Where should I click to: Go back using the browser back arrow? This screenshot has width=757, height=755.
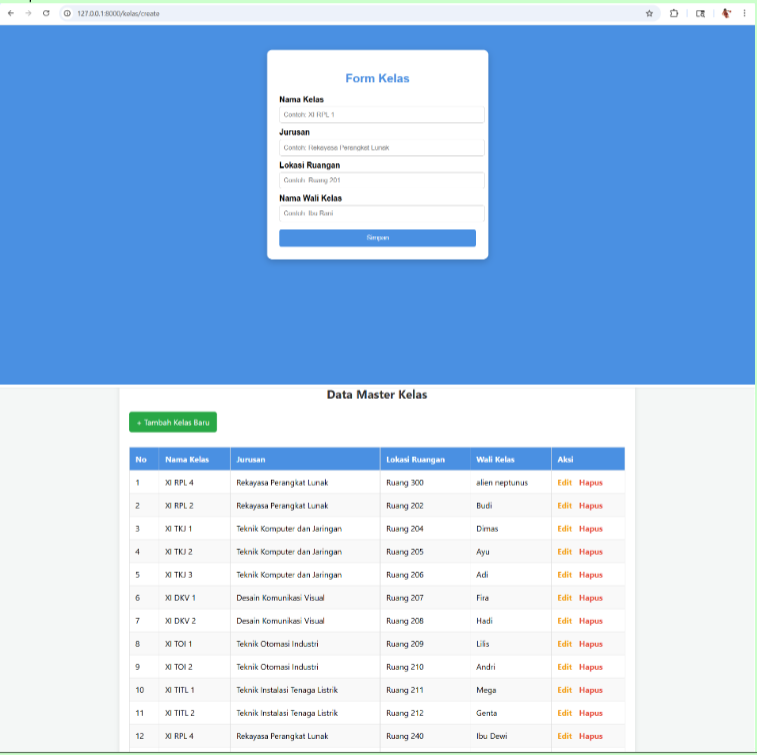coord(11,14)
